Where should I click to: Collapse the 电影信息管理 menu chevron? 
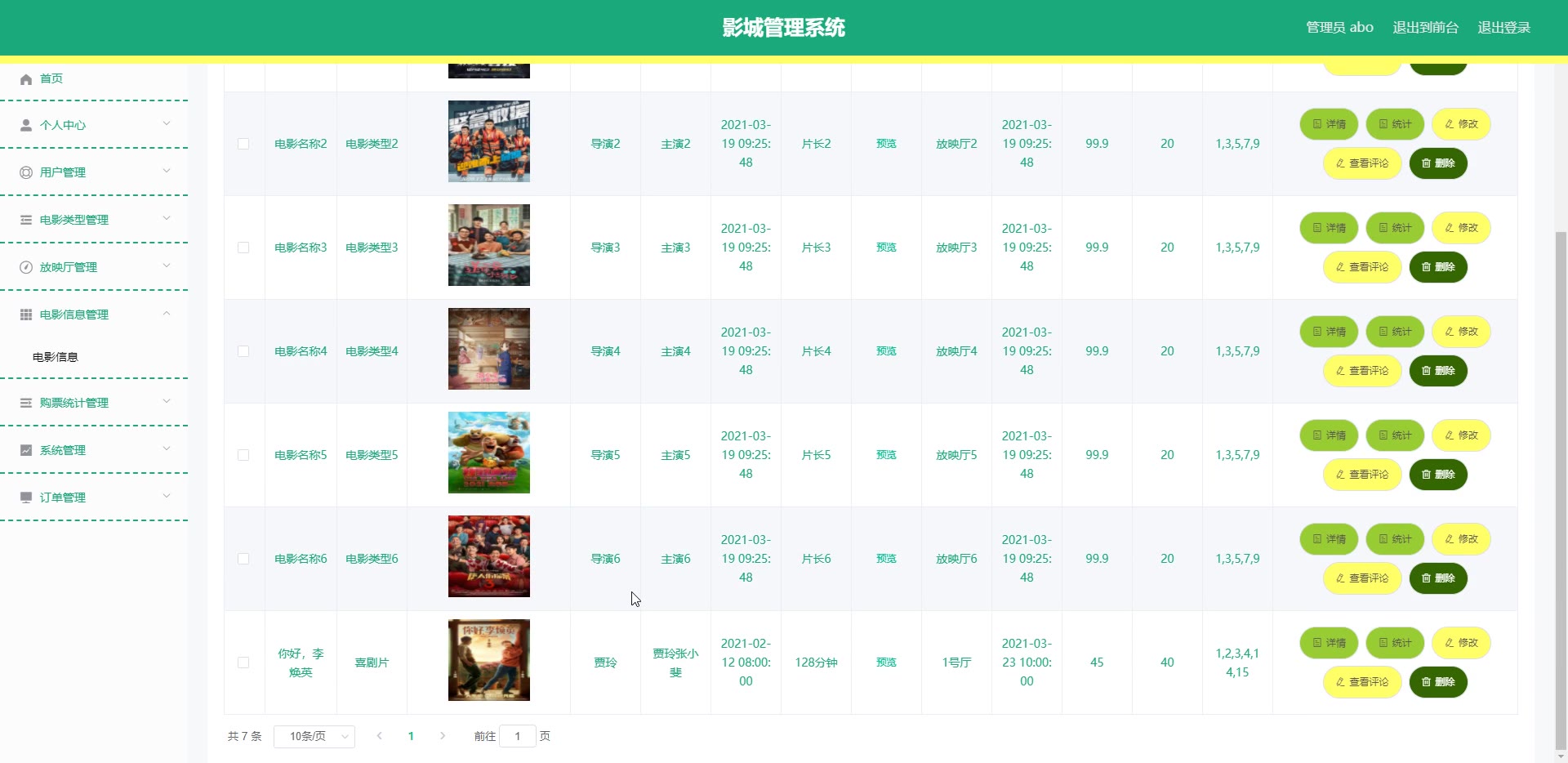167,314
